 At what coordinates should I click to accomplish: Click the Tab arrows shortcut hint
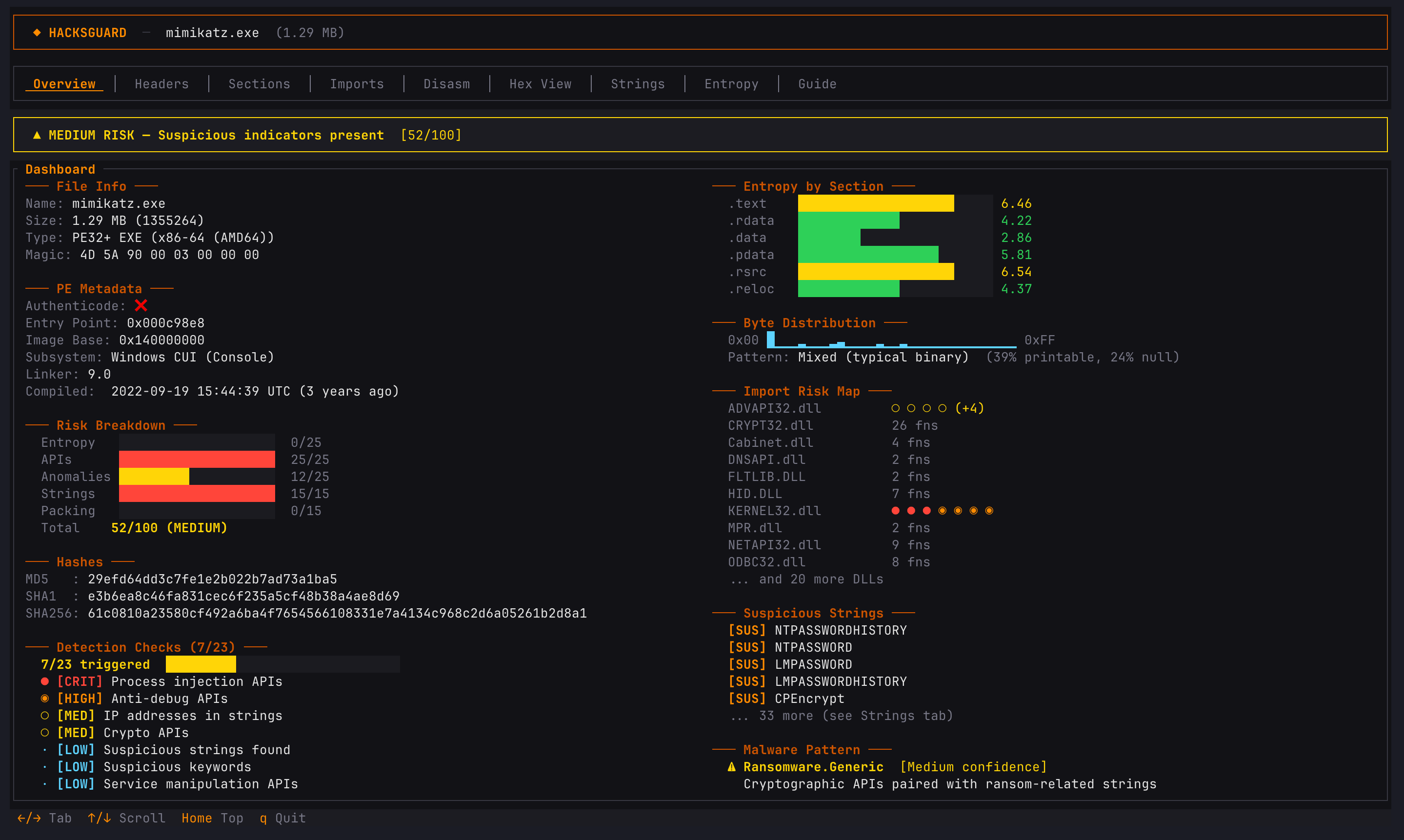45,818
